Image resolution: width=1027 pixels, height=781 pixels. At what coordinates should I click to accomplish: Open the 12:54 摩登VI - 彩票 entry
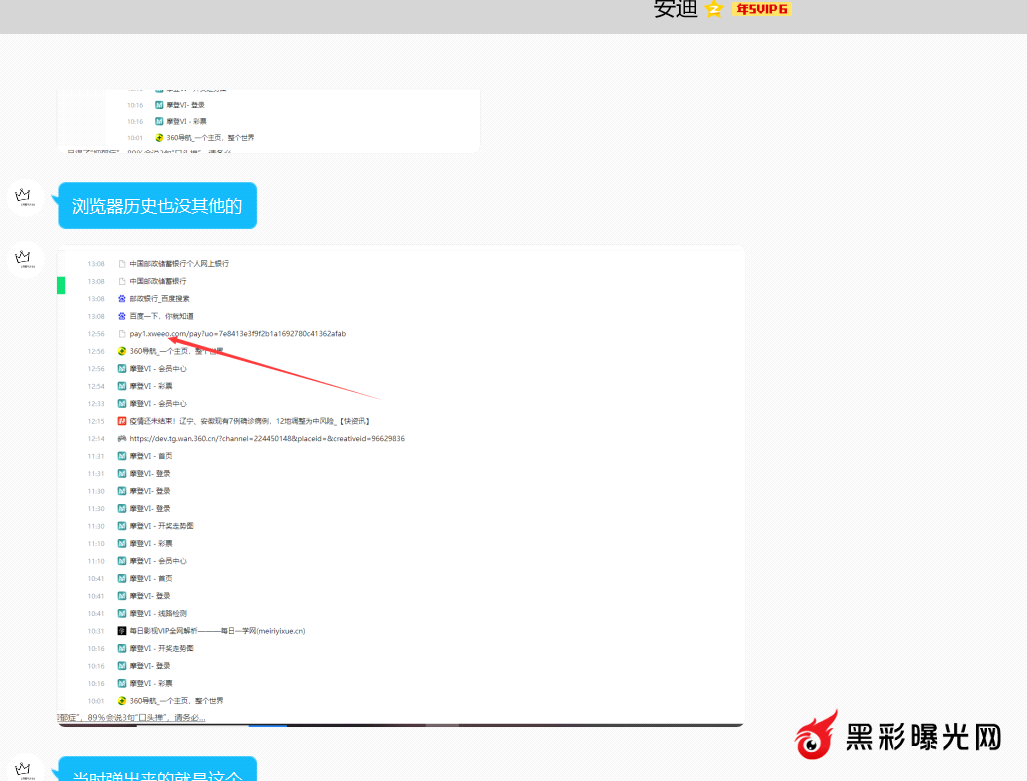tap(150, 386)
